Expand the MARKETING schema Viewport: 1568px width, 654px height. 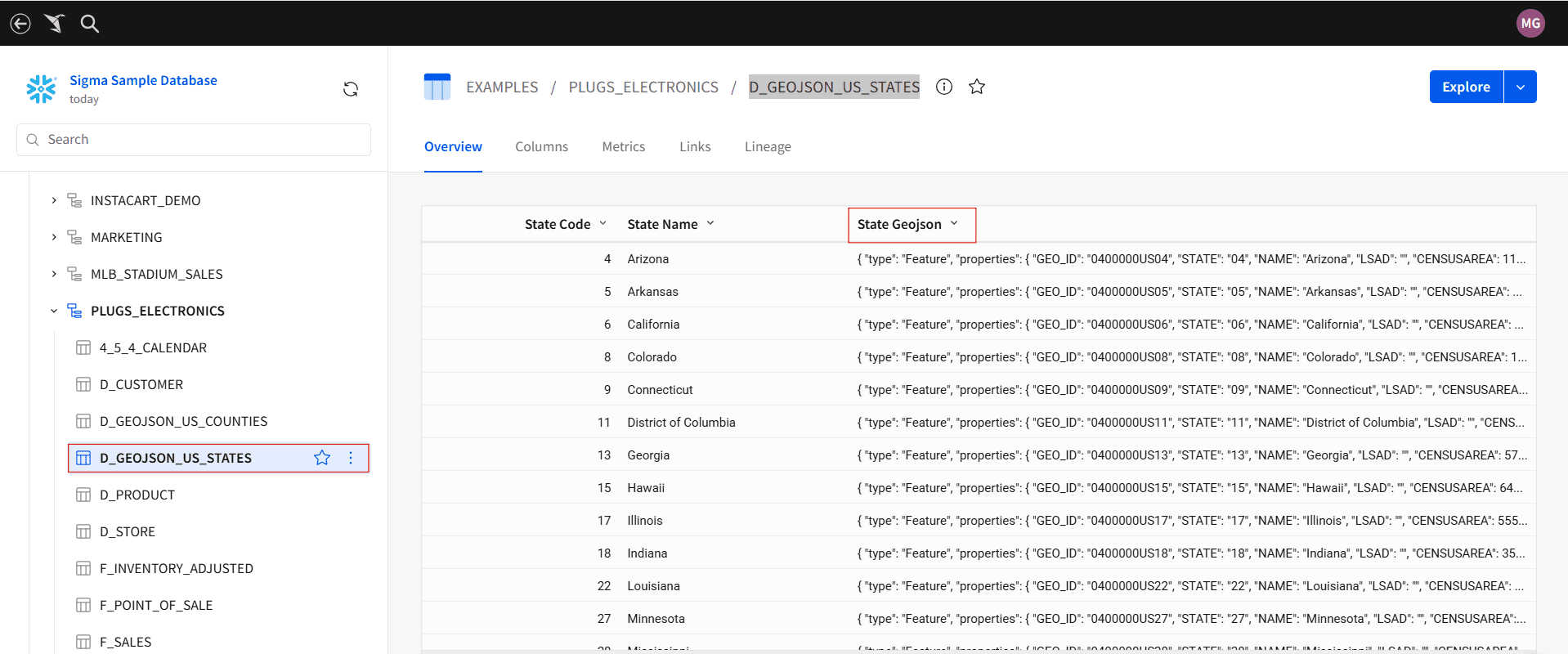click(x=54, y=237)
